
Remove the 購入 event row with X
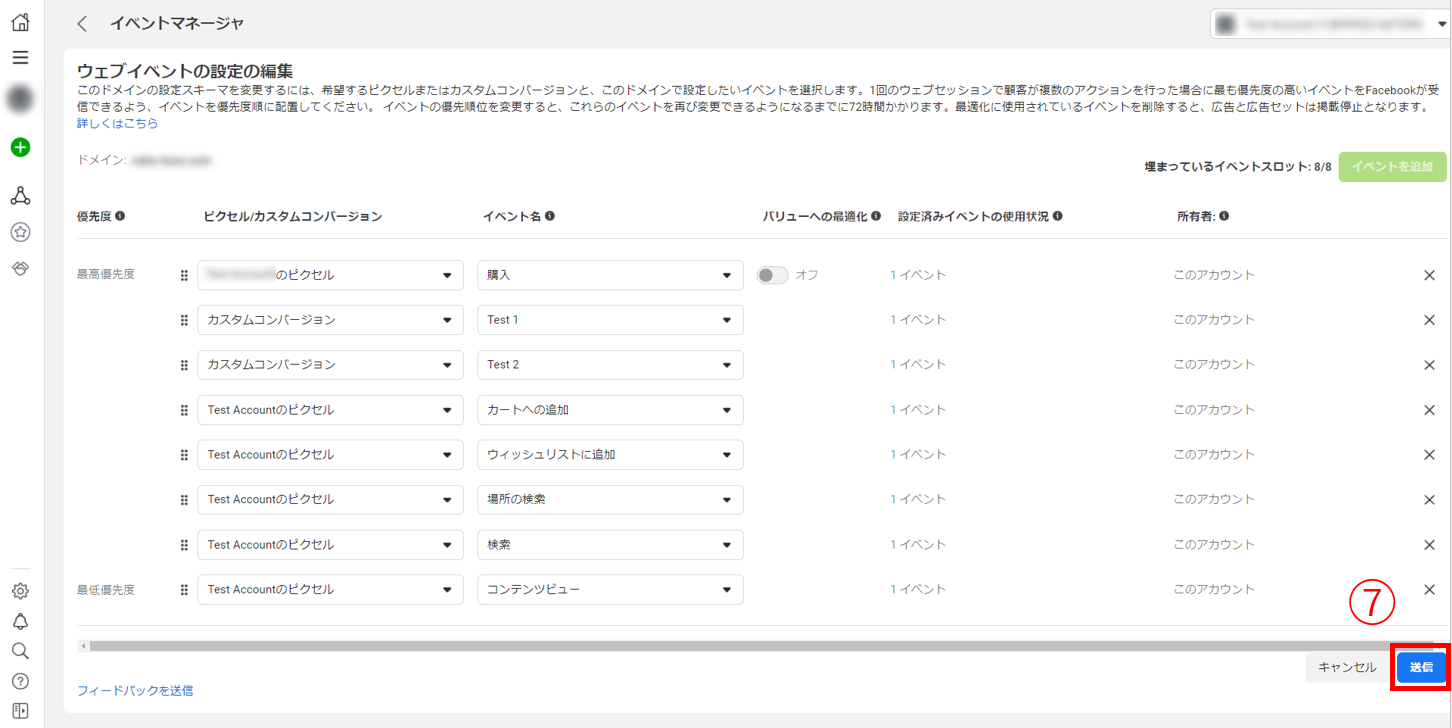(x=1429, y=275)
